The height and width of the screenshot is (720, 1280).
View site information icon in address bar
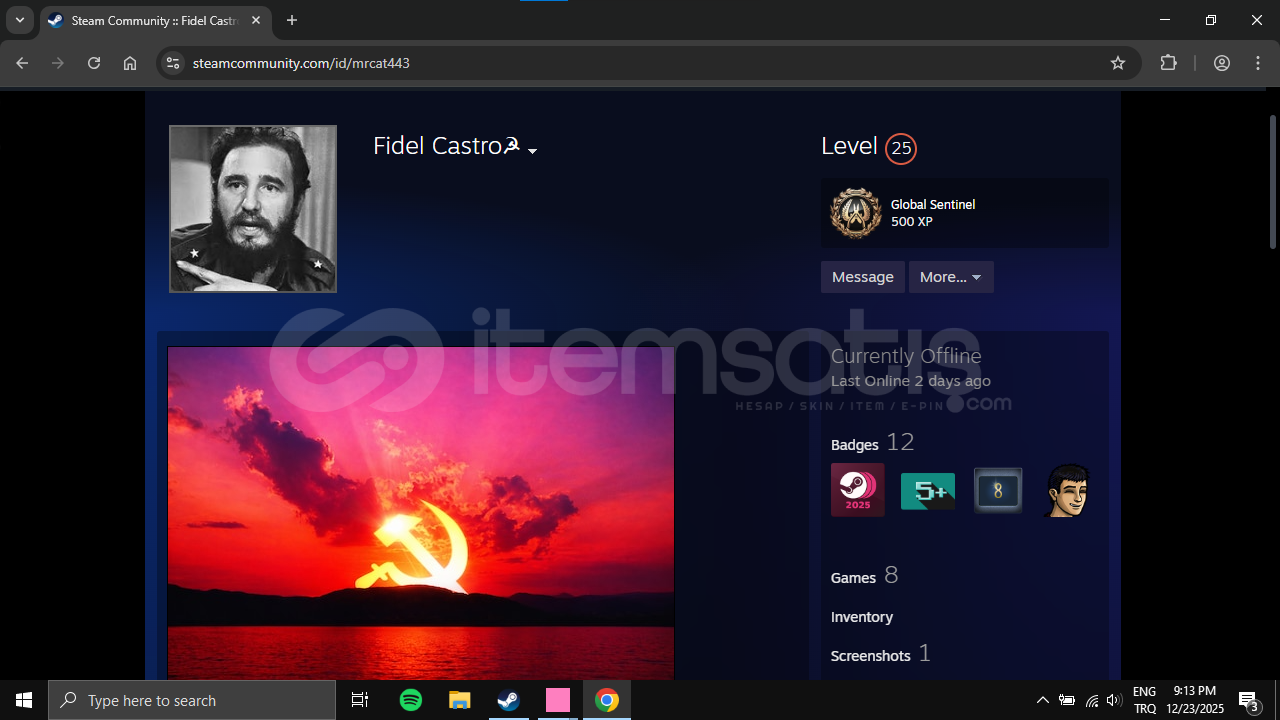point(173,63)
